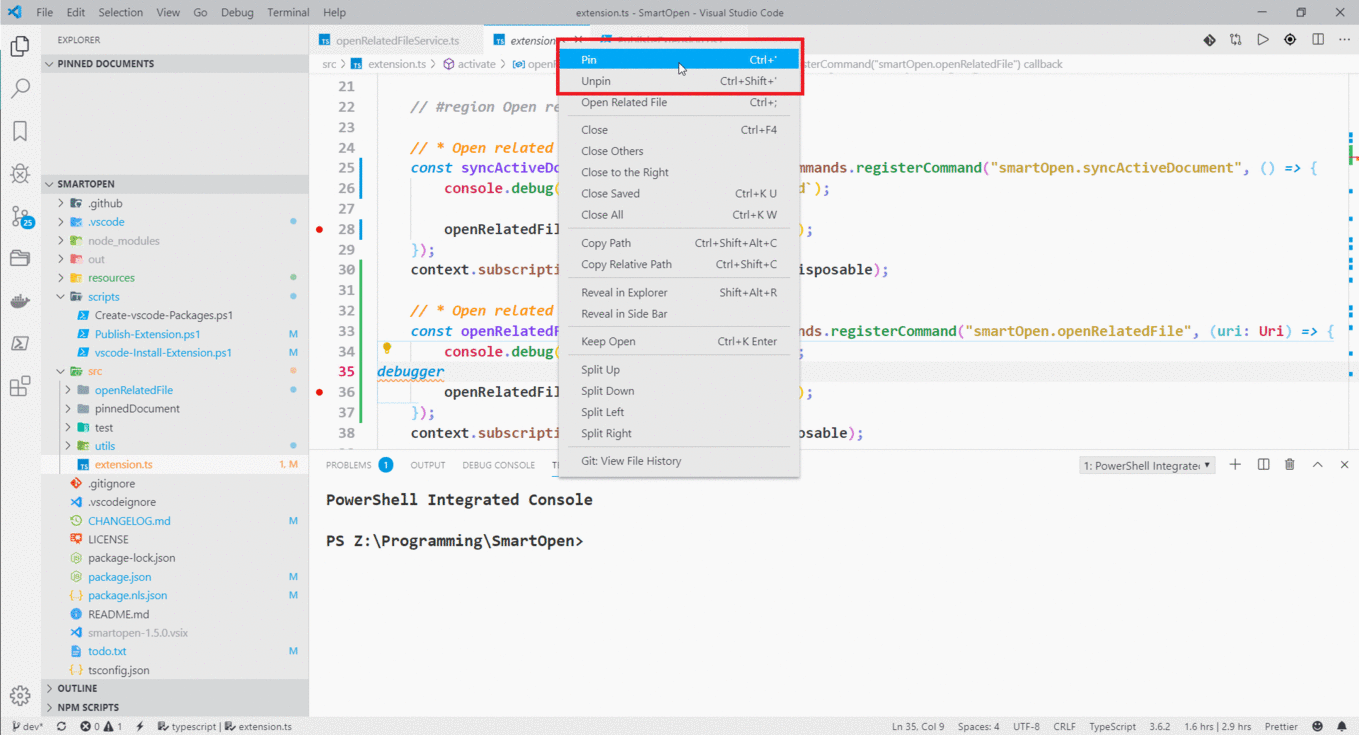Toggle the breakpoint on line 28

tap(319, 229)
